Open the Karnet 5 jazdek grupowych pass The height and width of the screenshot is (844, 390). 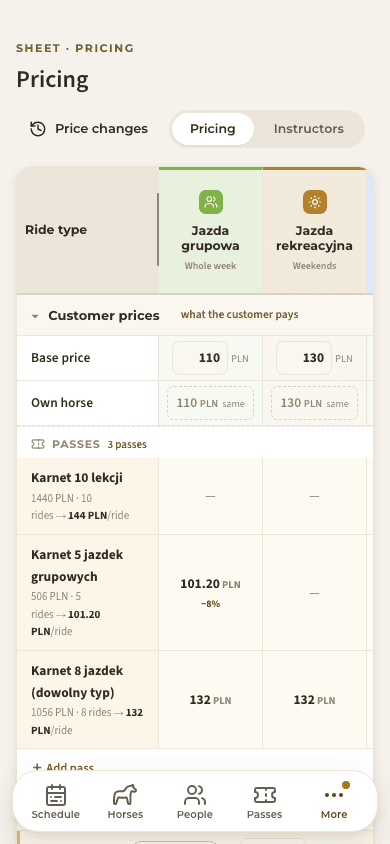88,592
